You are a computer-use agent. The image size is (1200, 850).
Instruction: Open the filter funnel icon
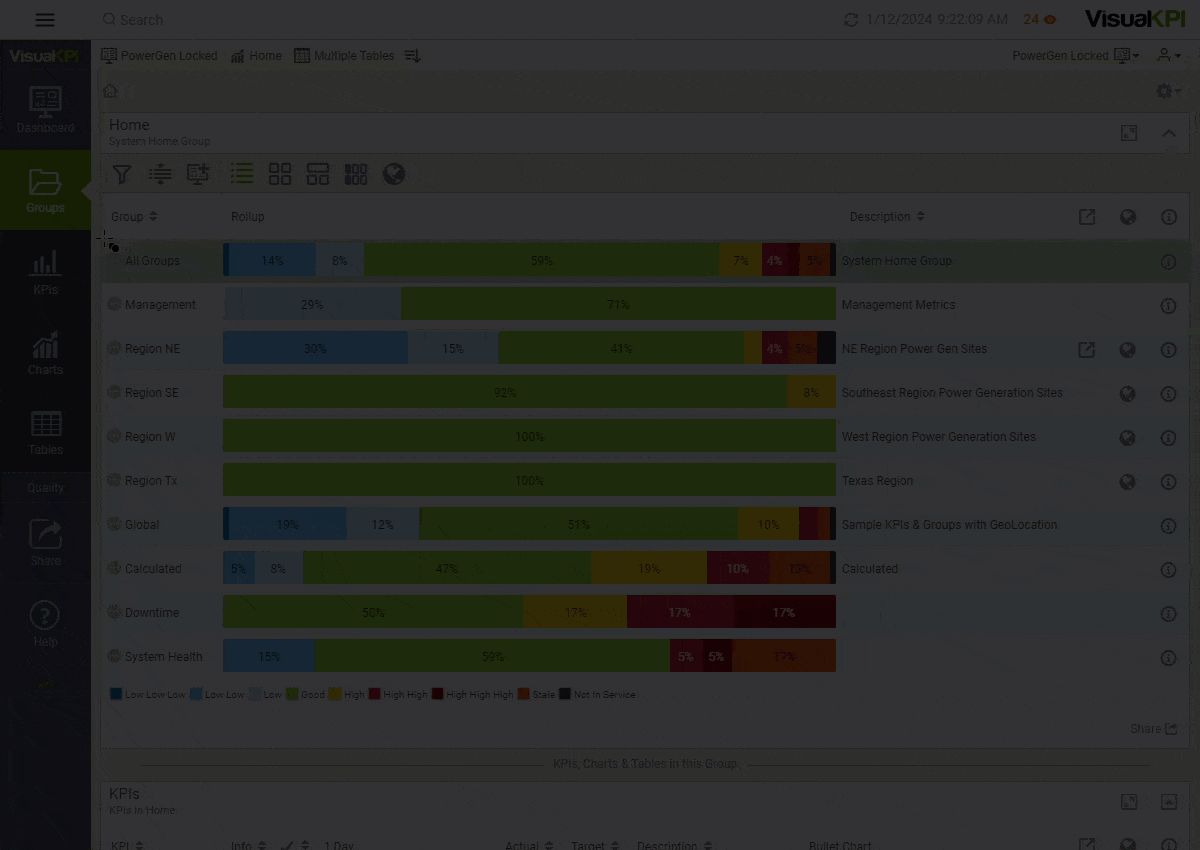122,174
